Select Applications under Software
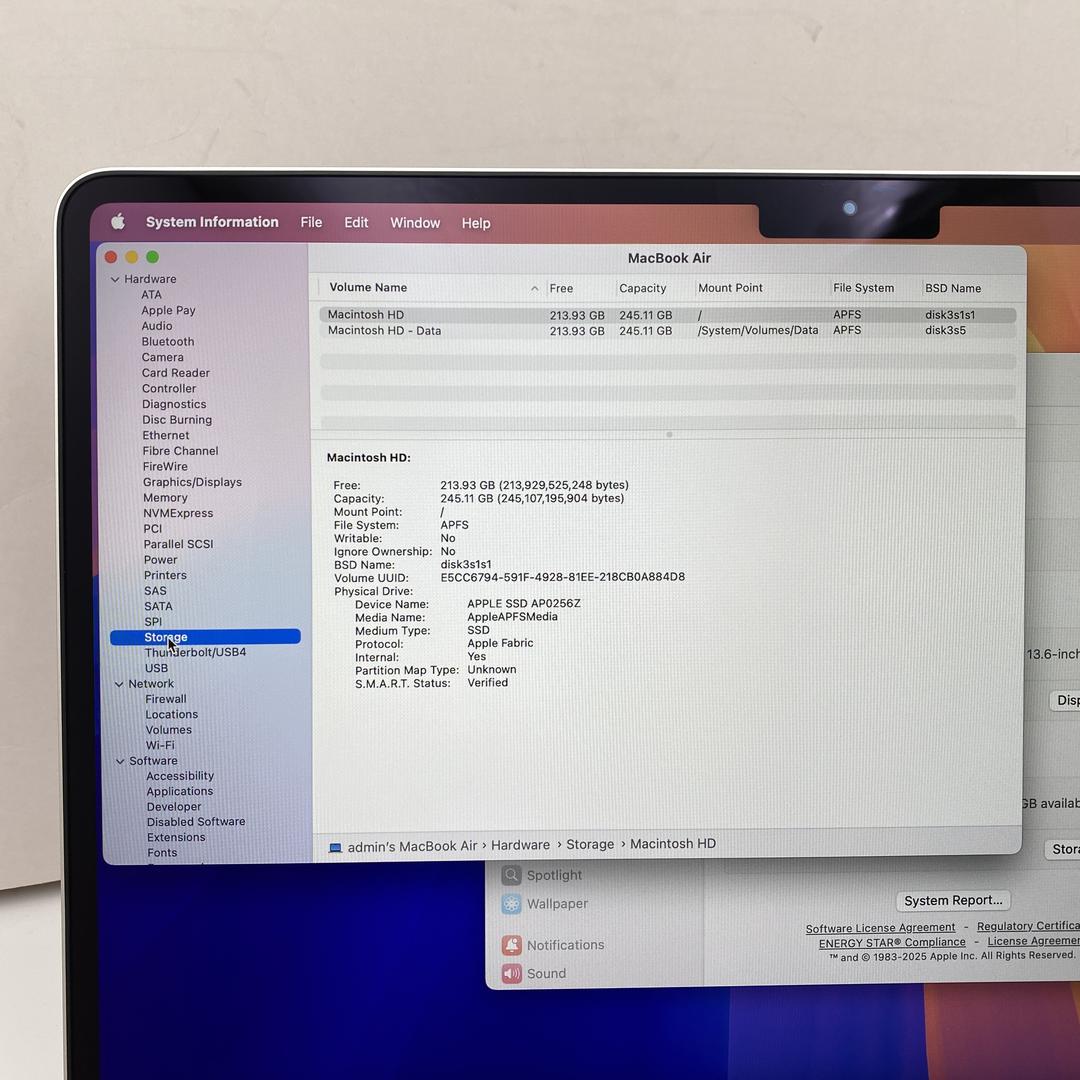1080x1080 pixels. point(180,791)
